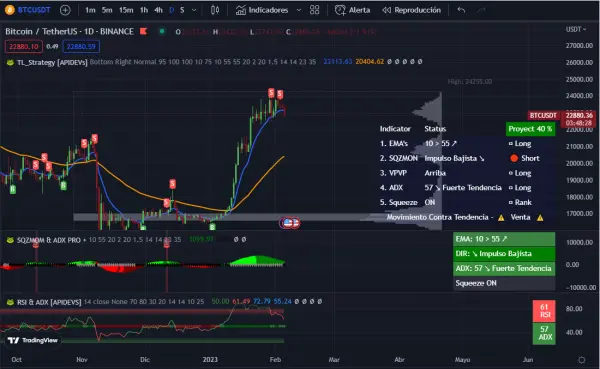Click the 3. VPVP table row label

tap(393, 173)
